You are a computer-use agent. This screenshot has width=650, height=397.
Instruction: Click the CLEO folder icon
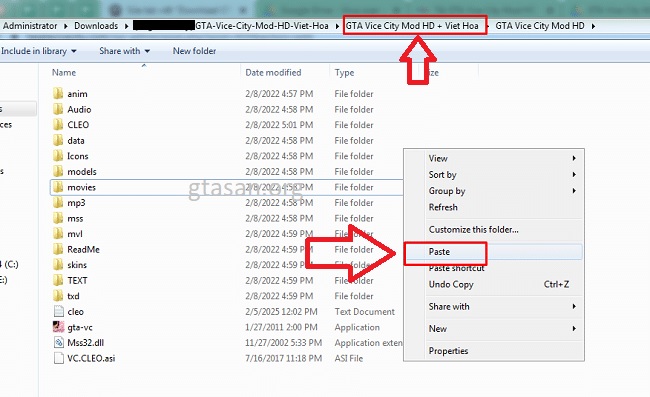coord(58,125)
